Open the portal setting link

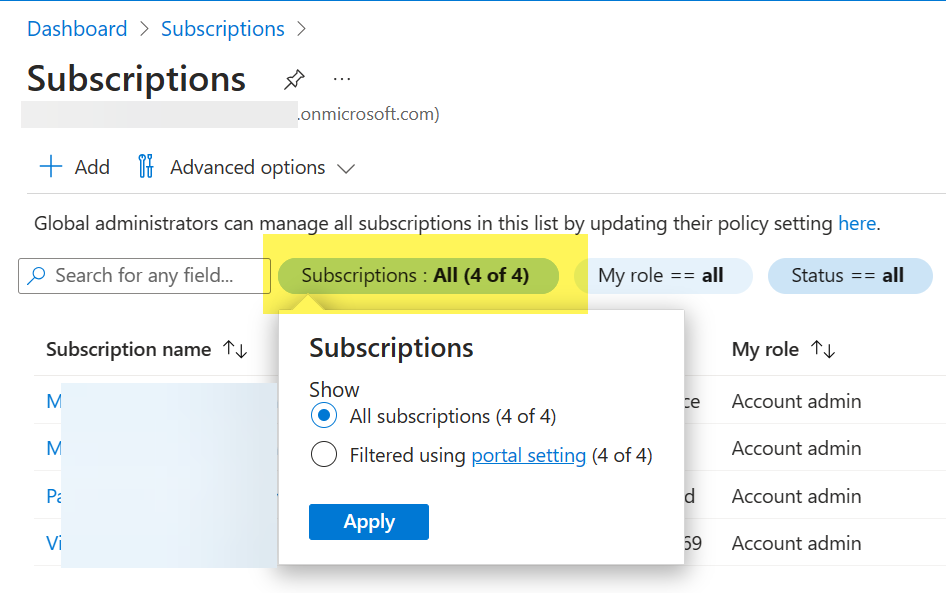(528, 456)
